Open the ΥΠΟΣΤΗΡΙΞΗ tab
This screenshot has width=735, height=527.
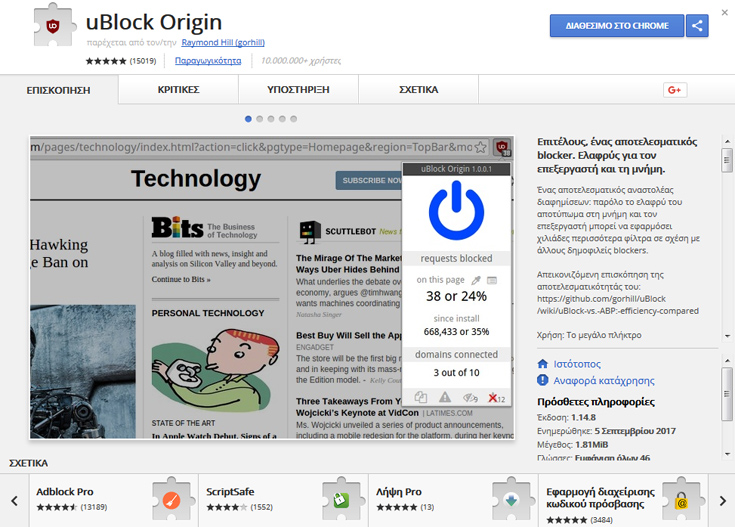pos(298,90)
